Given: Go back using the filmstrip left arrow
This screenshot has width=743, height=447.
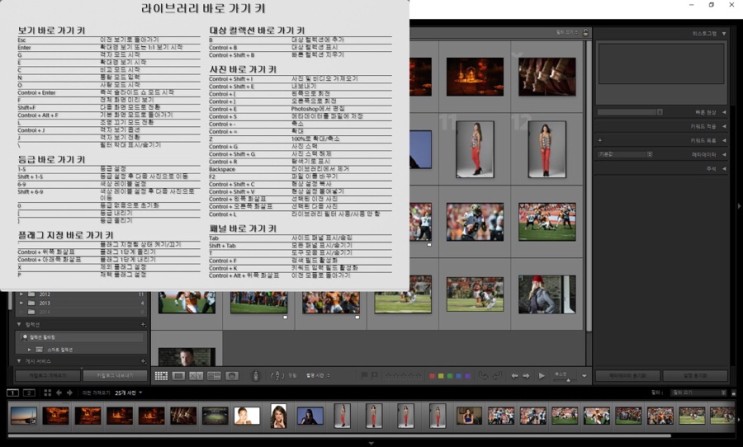Looking at the screenshot, I should 59,393.
